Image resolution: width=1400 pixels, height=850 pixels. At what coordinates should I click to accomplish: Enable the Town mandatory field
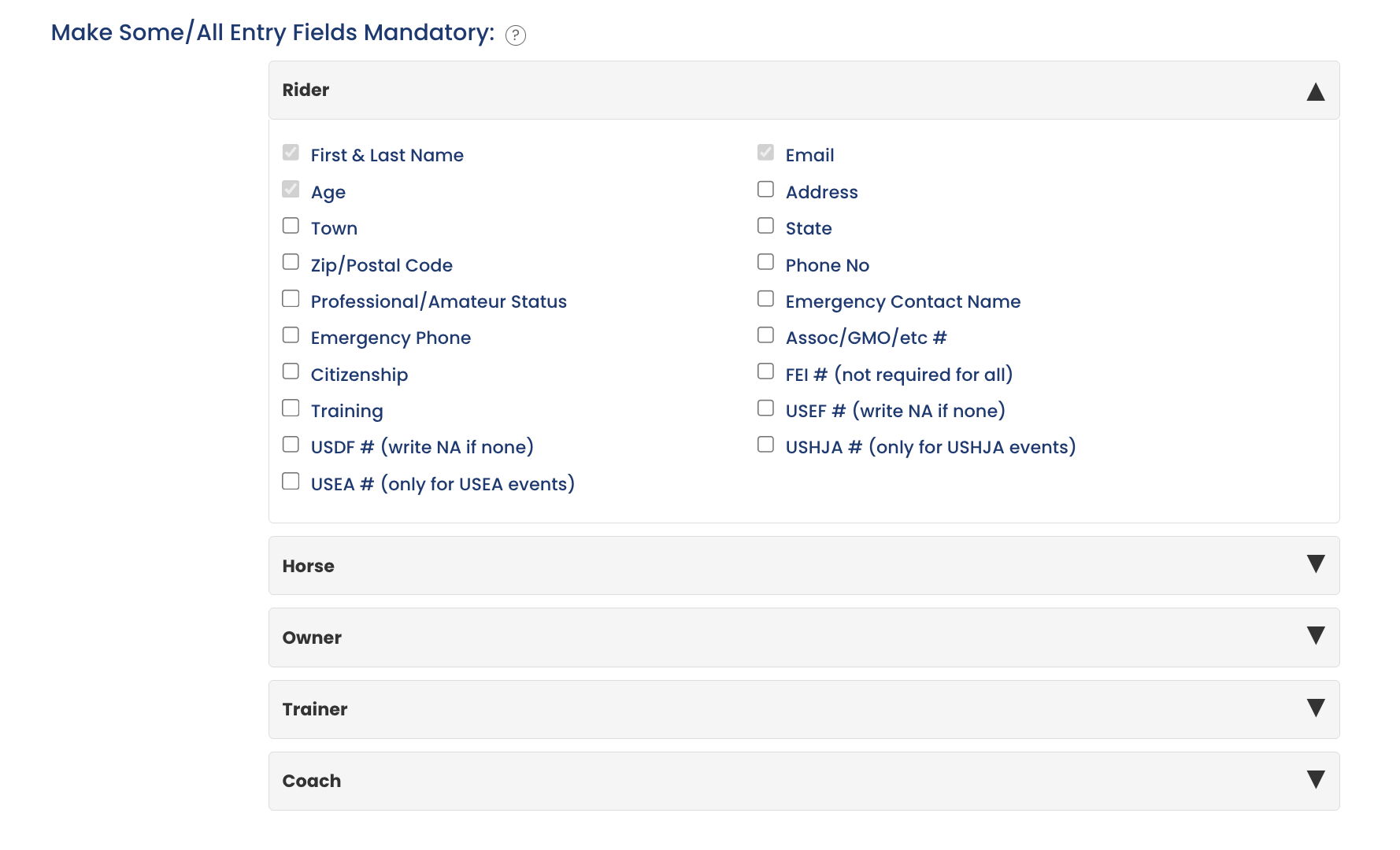pos(291,226)
